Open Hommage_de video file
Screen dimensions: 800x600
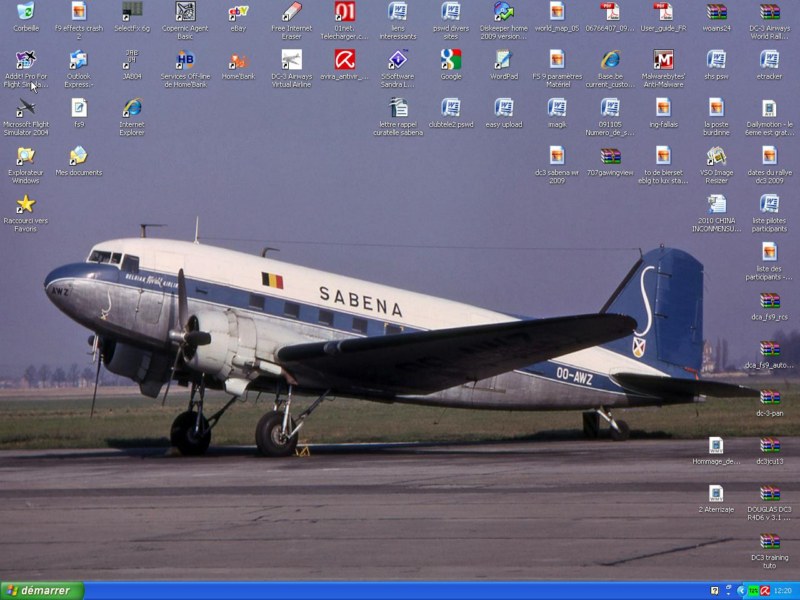click(716, 445)
